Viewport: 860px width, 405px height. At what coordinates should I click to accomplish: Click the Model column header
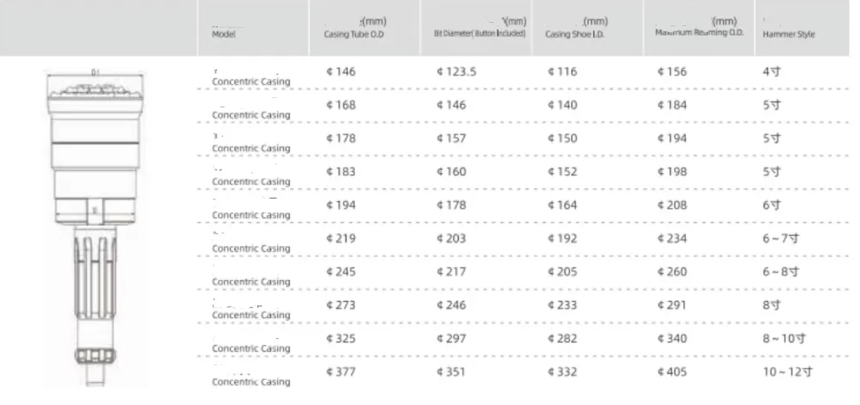[x=222, y=33]
